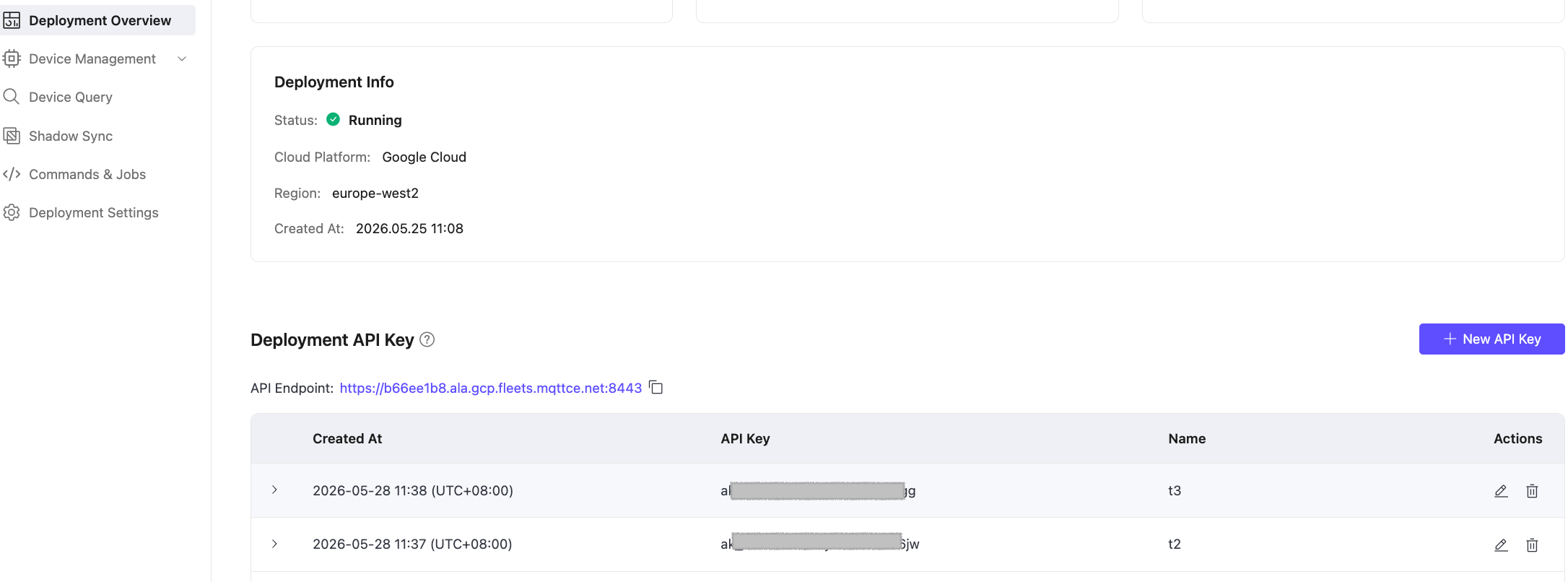1568x582 pixels.
Task: Click the Actions column header
Action: (1517, 438)
